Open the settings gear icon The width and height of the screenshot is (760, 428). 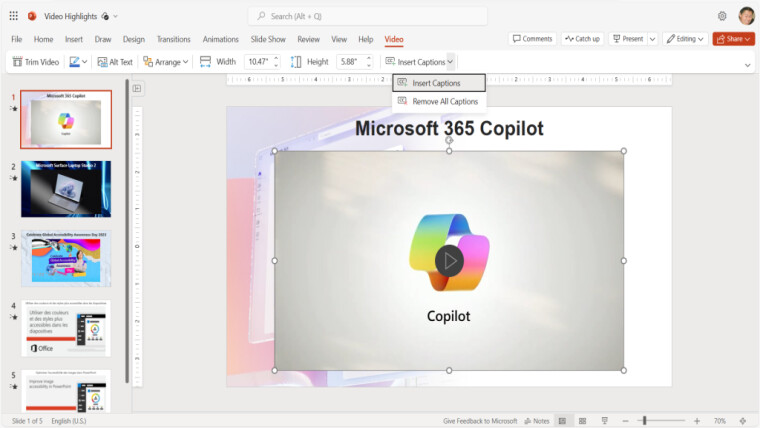[x=722, y=16]
